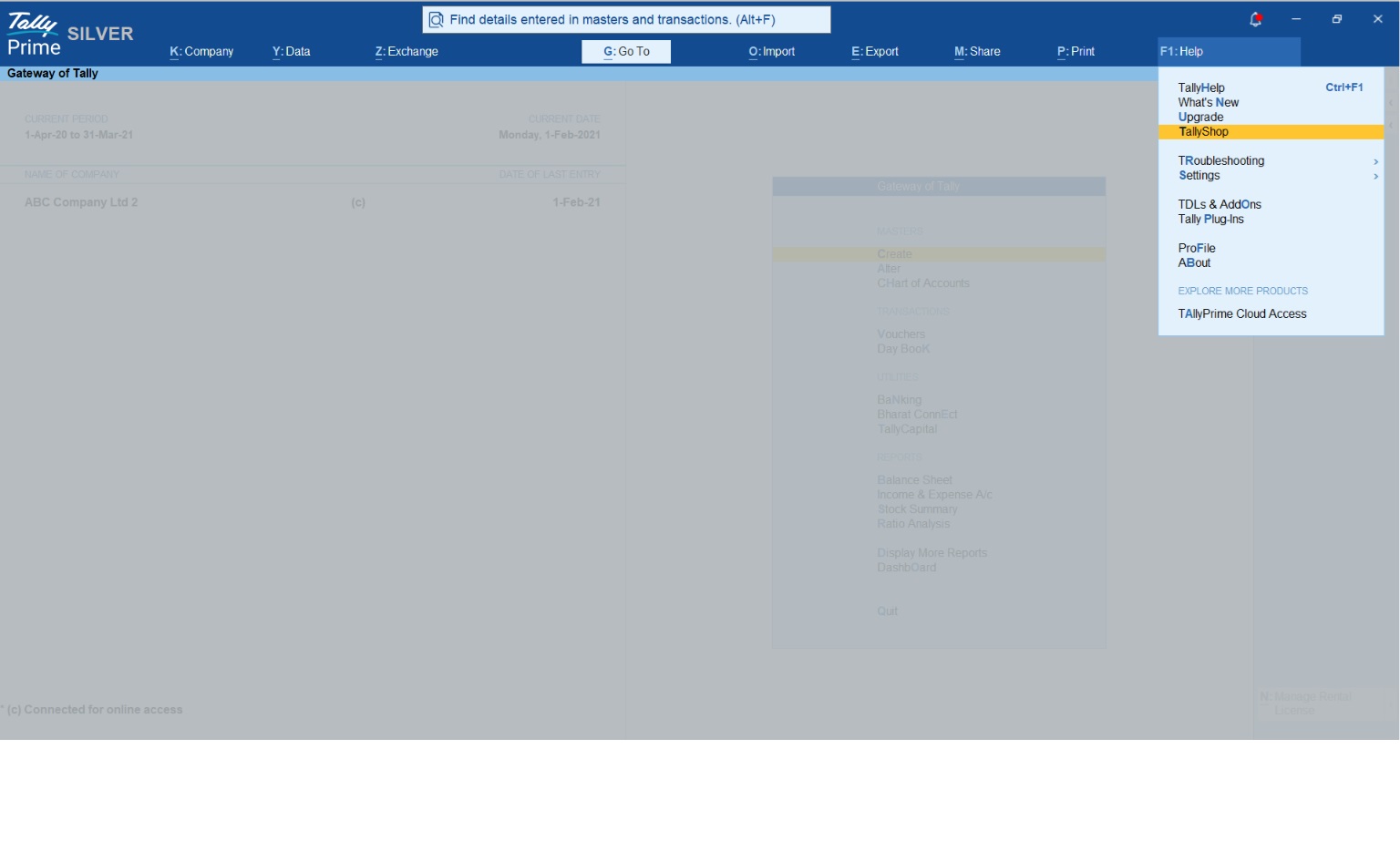Close the TallyPrime window
The height and width of the screenshot is (862, 1400).
tap(1378, 19)
